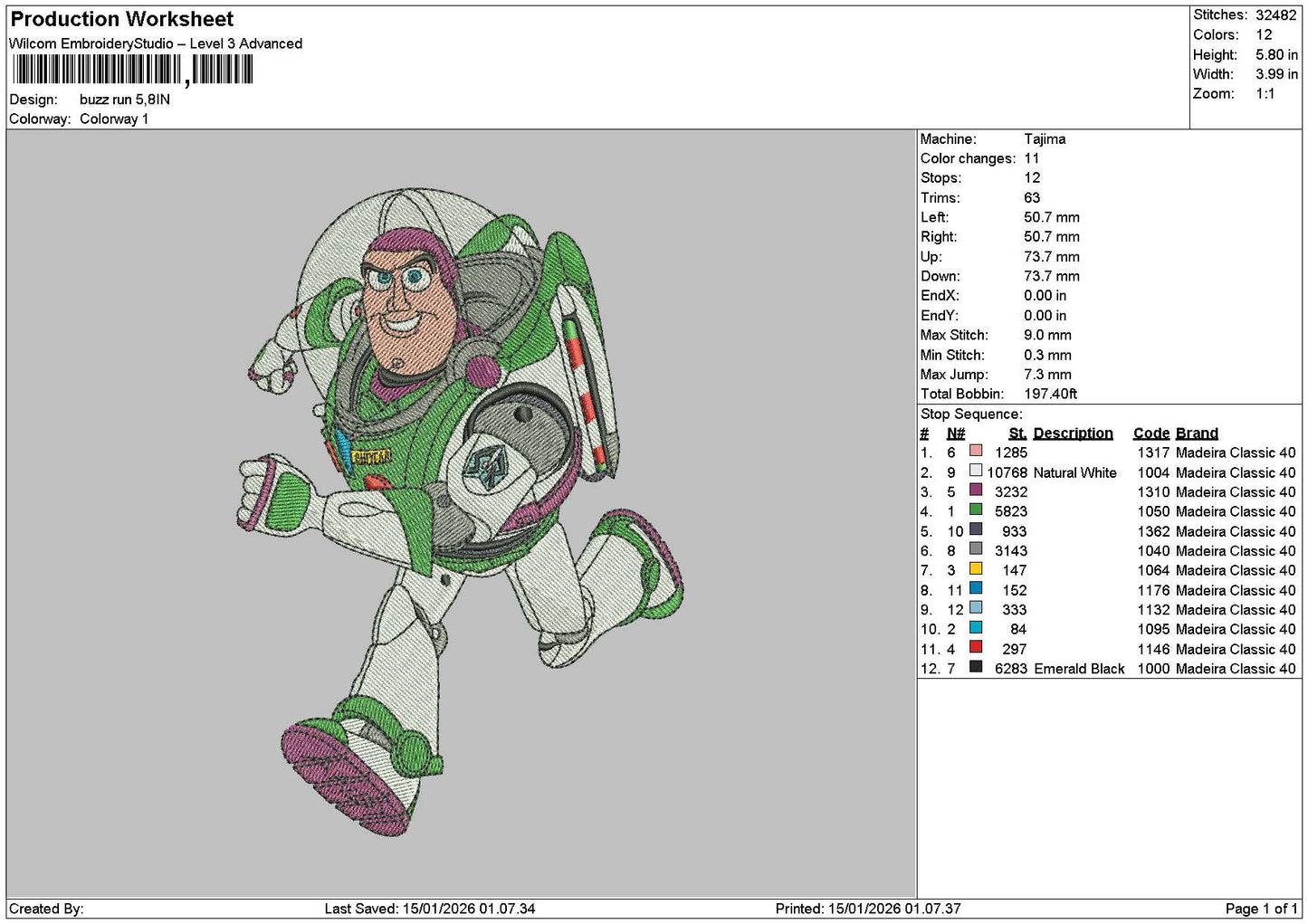
Task: Click the blue swatch for code 1176
Action: 976,588
